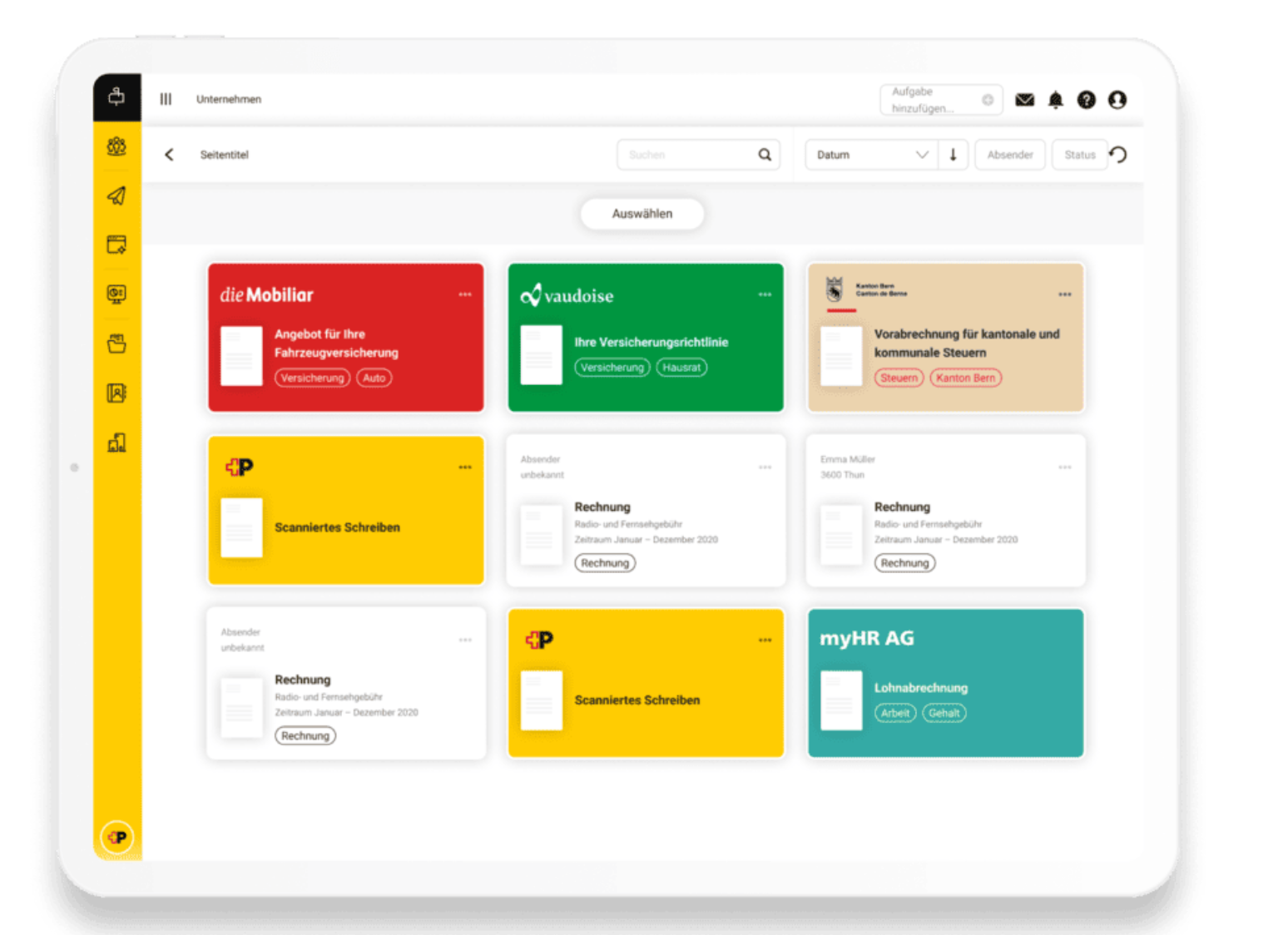Click the round Post logo below the sidebar icons
Image resolution: width=1288 pixels, height=935 pixels.
pos(117,837)
